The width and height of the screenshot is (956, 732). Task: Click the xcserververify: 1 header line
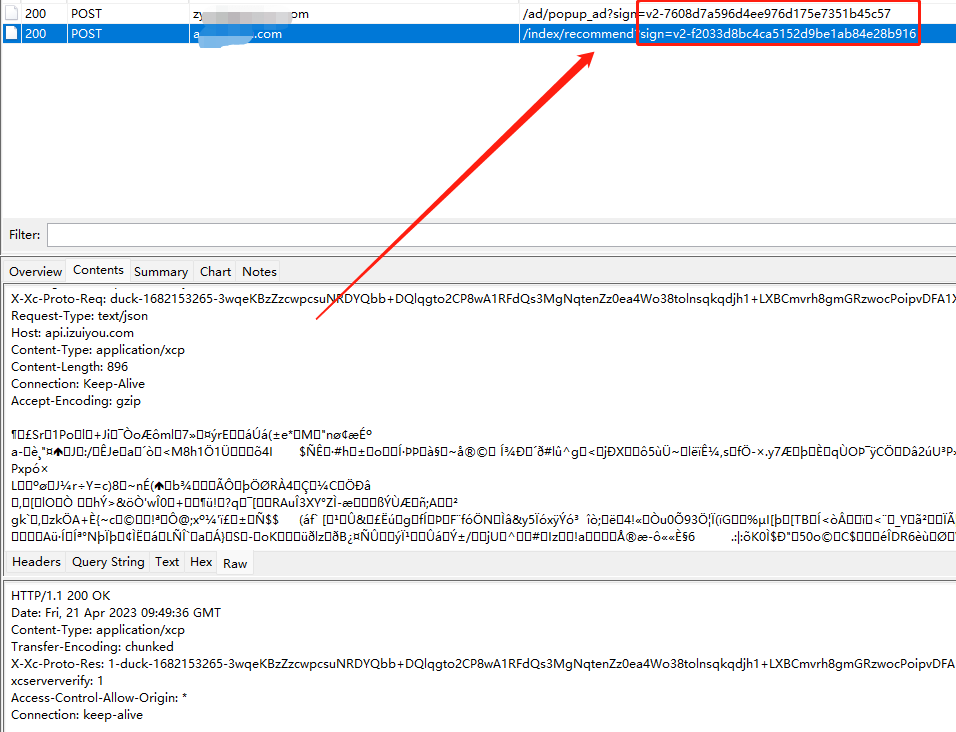(x=57, y=681)
